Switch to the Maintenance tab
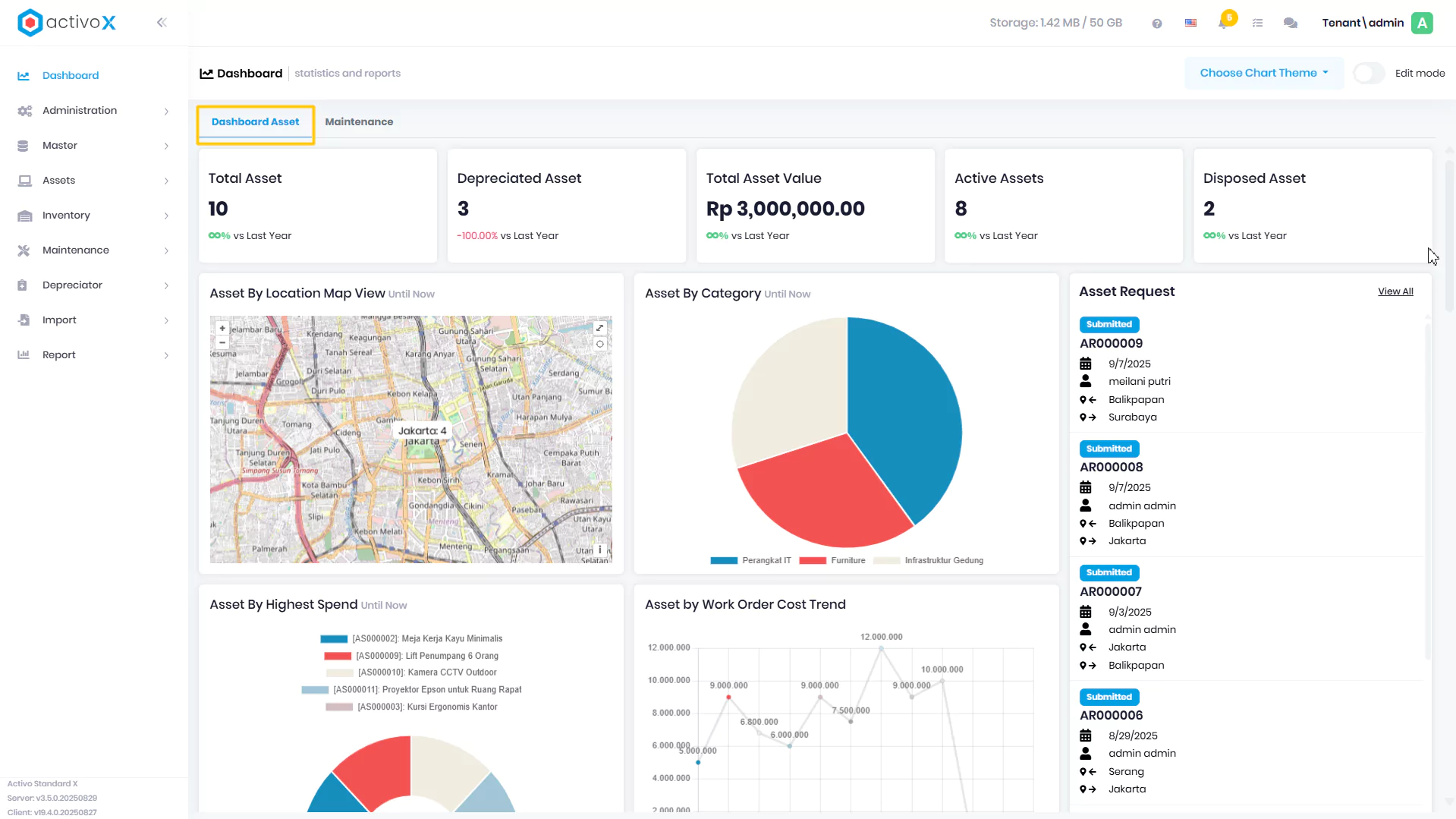 point(359,121)
